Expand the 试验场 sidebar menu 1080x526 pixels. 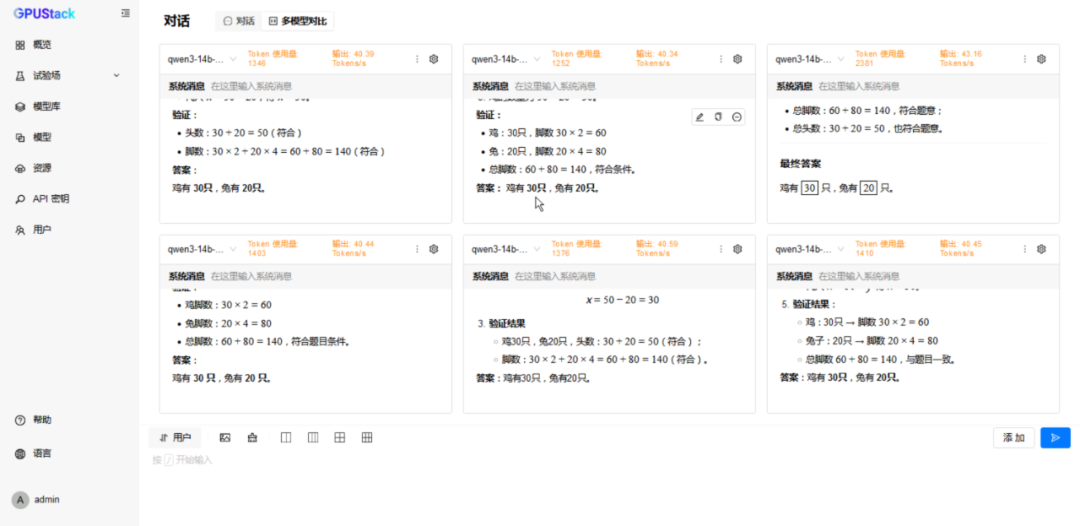69,75
